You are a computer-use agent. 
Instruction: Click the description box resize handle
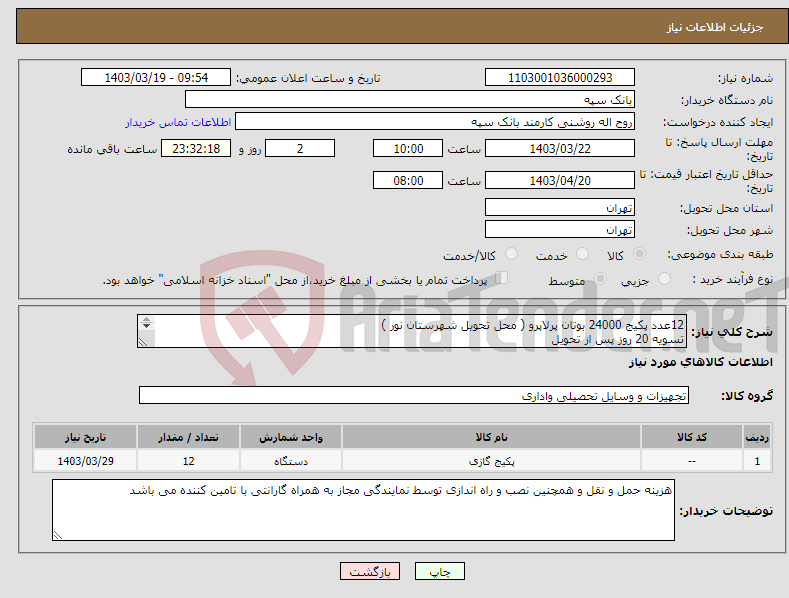[x=143, y=342]
